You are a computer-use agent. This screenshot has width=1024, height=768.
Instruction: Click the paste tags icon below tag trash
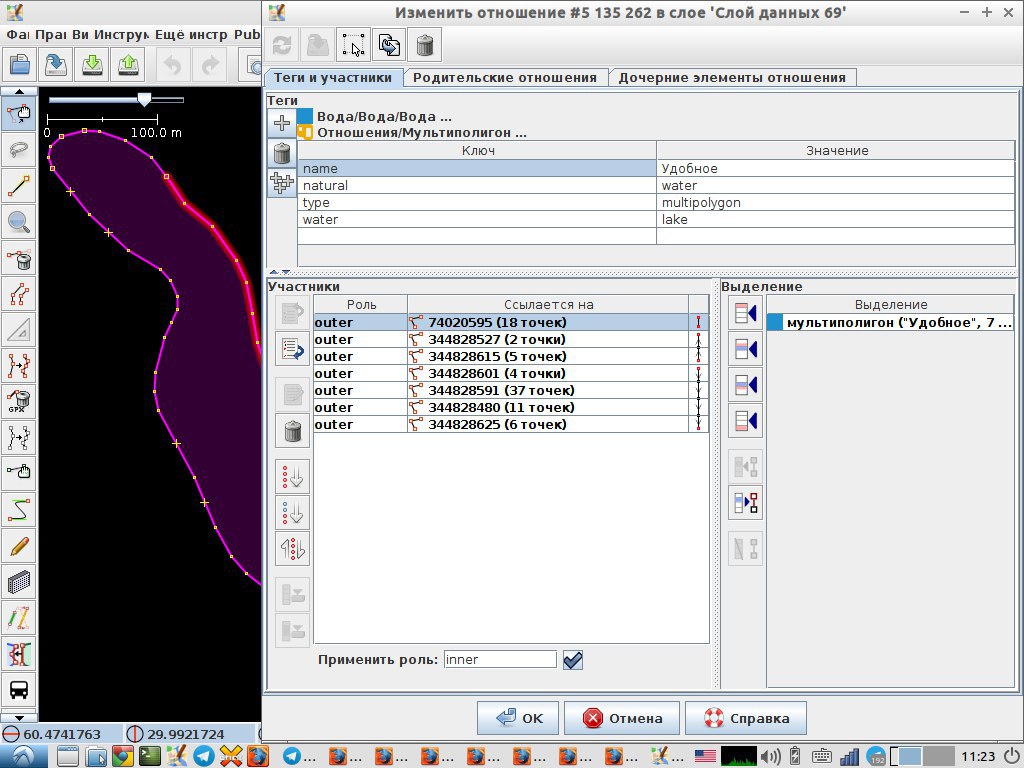pos(282,184)
